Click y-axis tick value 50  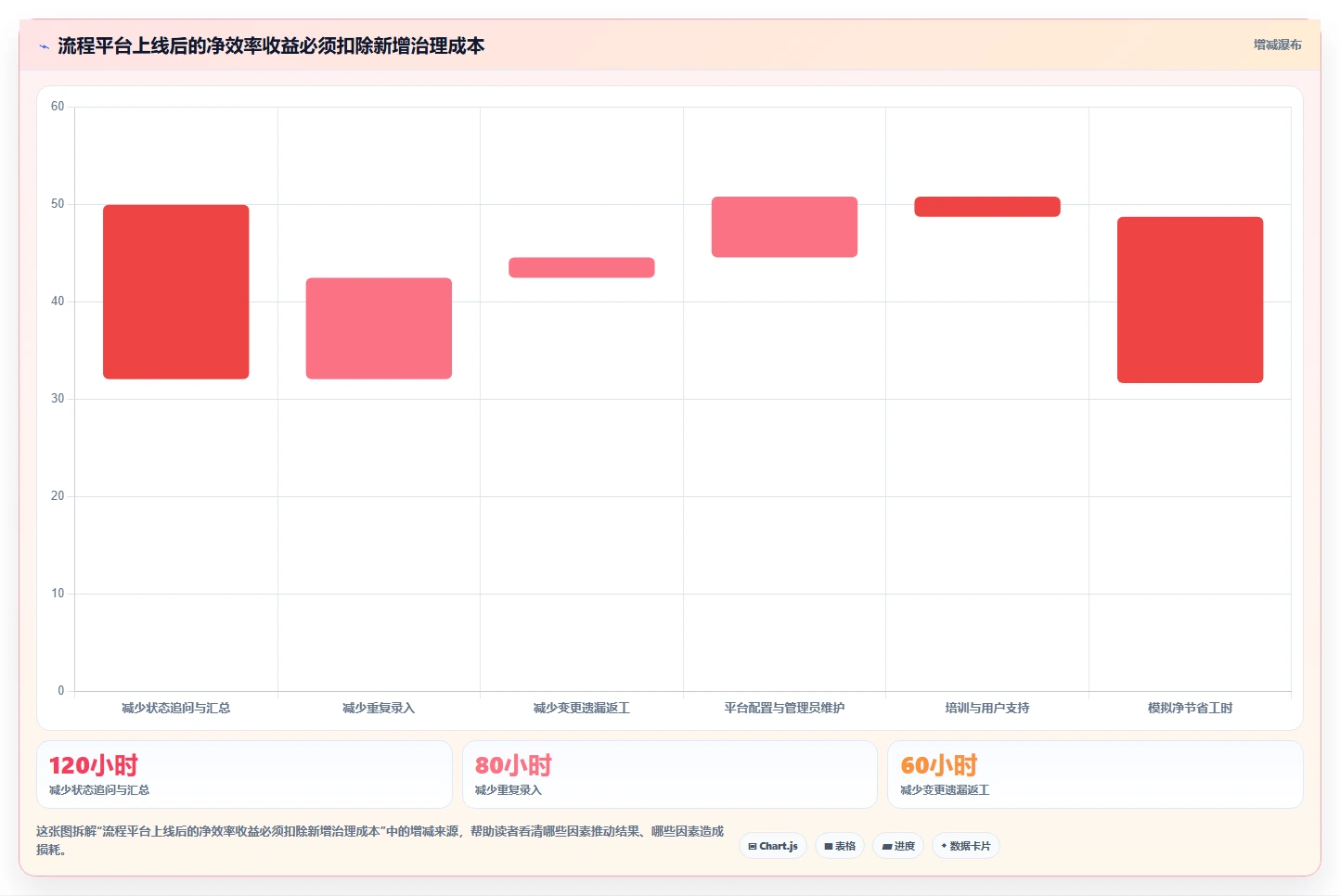58,204
